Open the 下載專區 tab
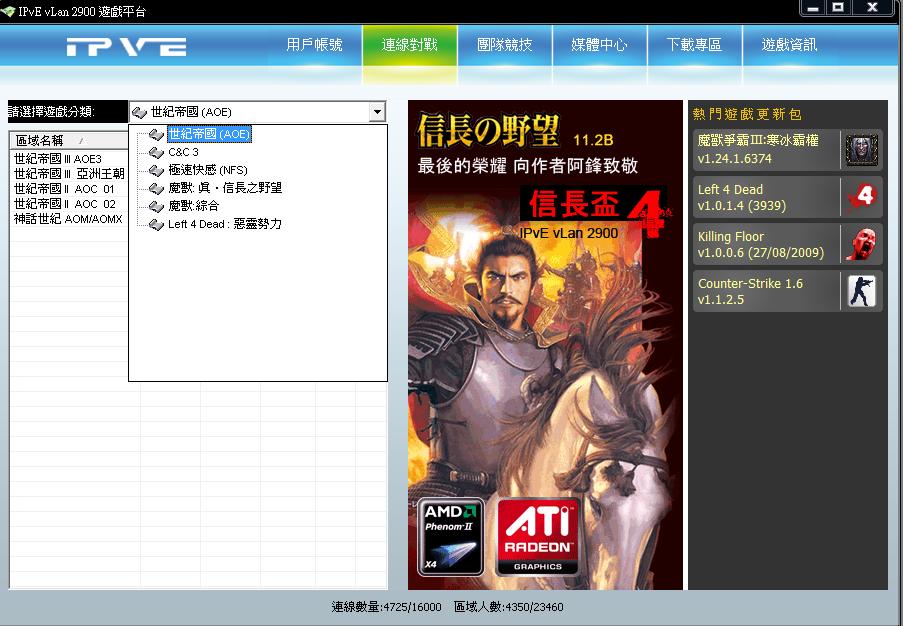903x626 pixels. (x=695, y=45)
